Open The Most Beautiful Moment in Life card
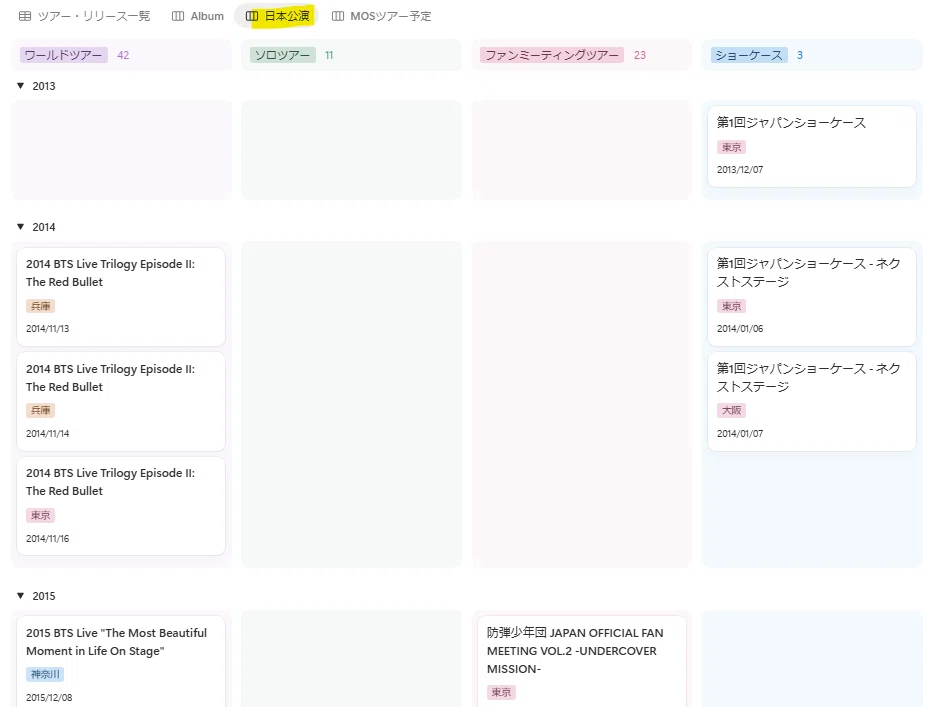Screen dimensions: 925x707 tap(121, 662)
